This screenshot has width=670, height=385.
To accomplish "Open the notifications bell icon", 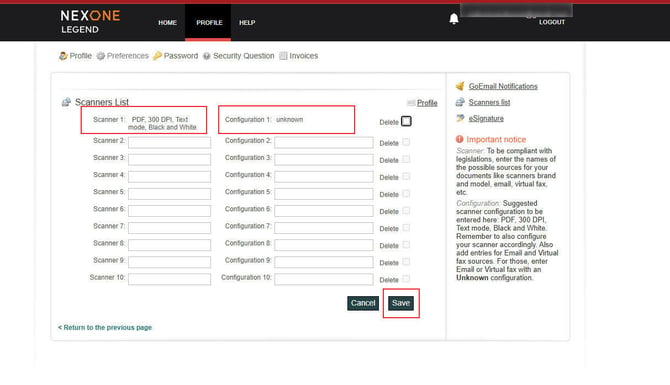I will click(454, 19).
